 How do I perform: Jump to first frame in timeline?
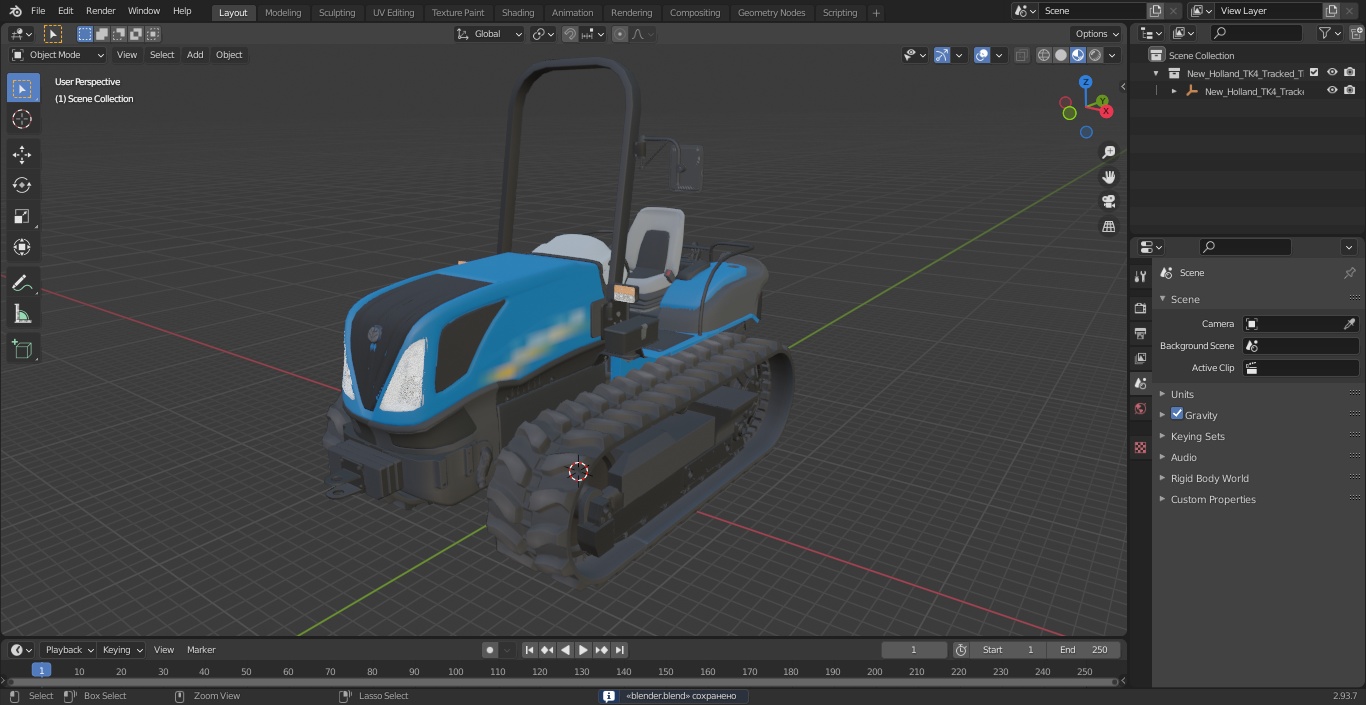tap(530, 650)
